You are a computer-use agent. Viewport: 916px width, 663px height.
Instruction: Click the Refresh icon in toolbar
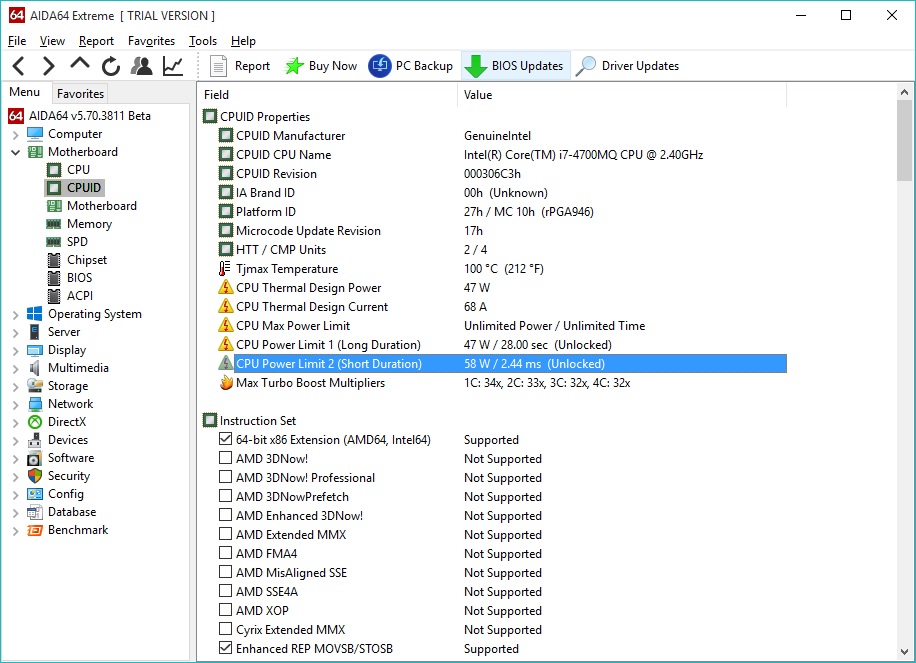110,66
